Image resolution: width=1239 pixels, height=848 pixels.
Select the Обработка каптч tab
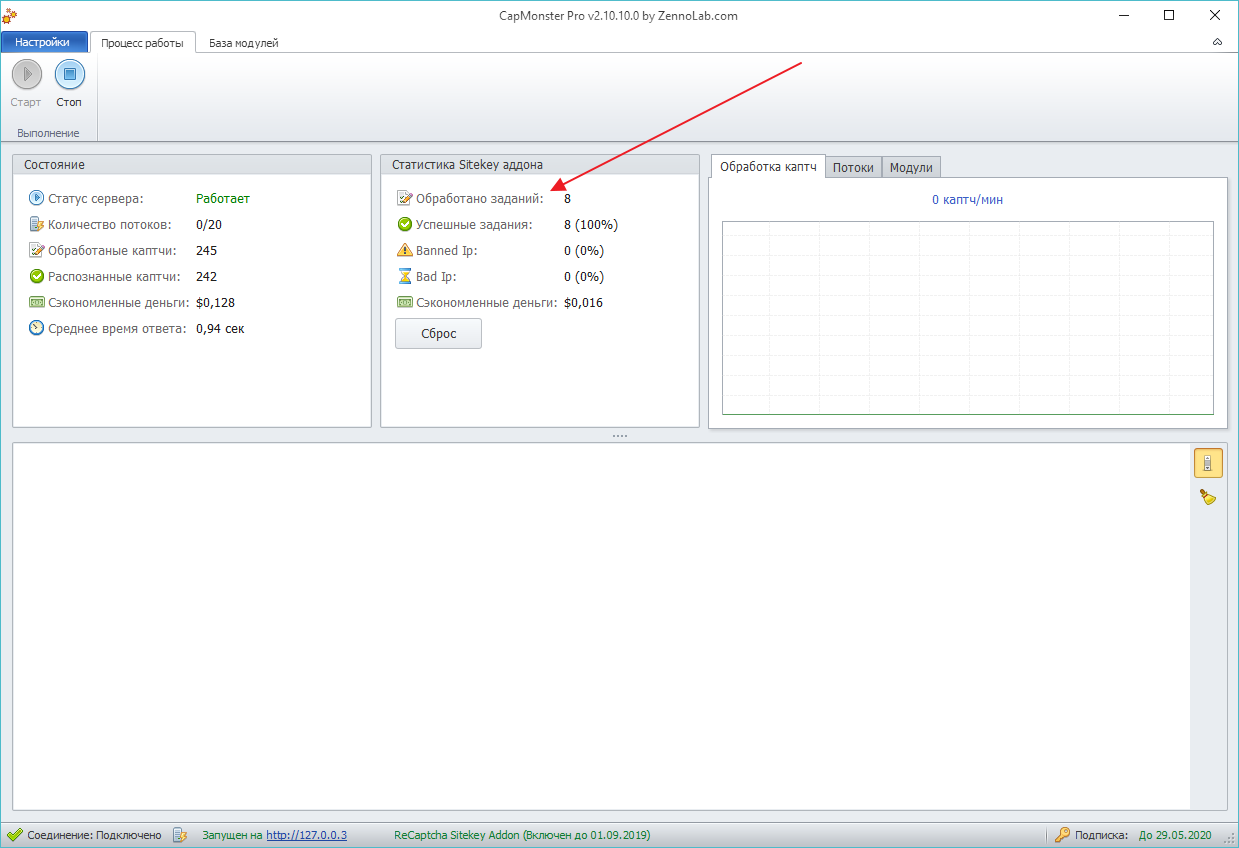(x=768, y=167)
